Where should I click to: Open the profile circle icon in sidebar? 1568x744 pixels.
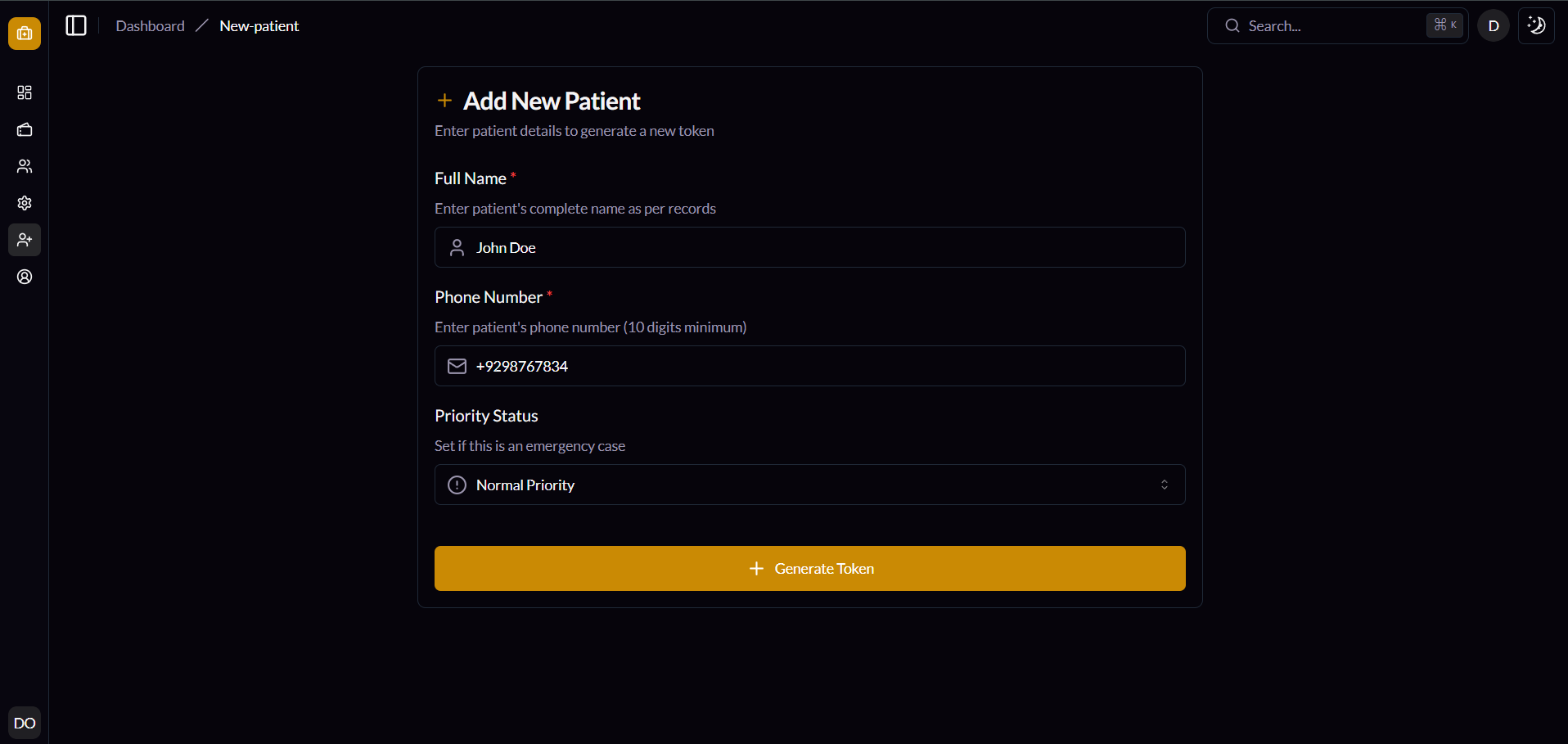tap(25, 277)
